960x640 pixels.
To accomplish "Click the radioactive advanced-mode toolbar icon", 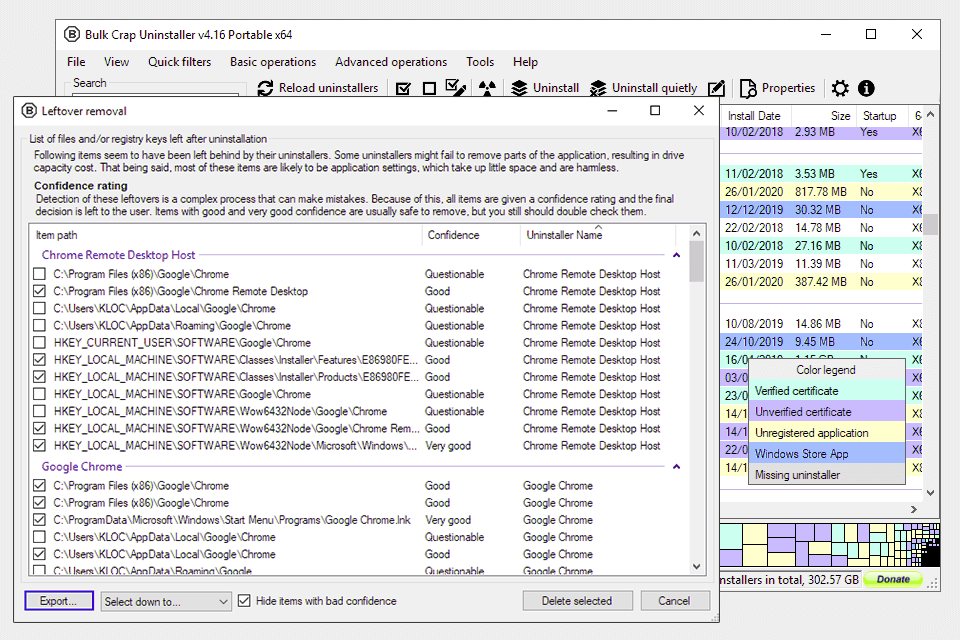I will tap(487, 88).
